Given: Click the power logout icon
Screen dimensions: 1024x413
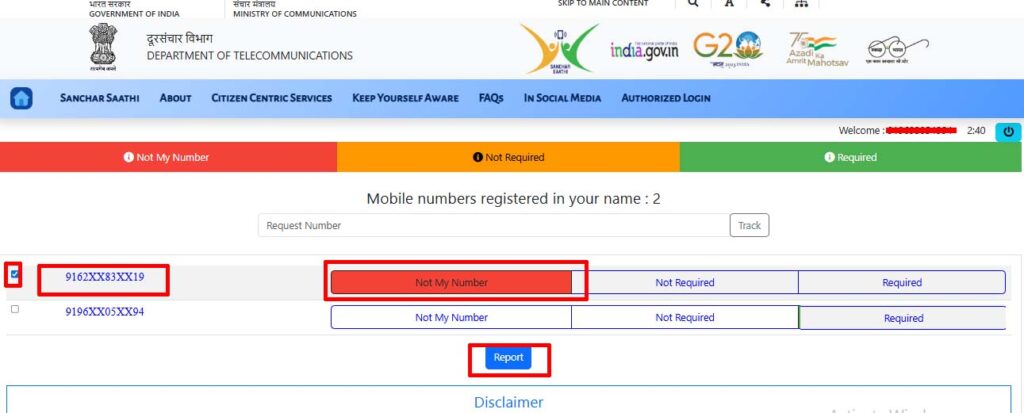Looking at the screenshot, I should click(1008, 131).
